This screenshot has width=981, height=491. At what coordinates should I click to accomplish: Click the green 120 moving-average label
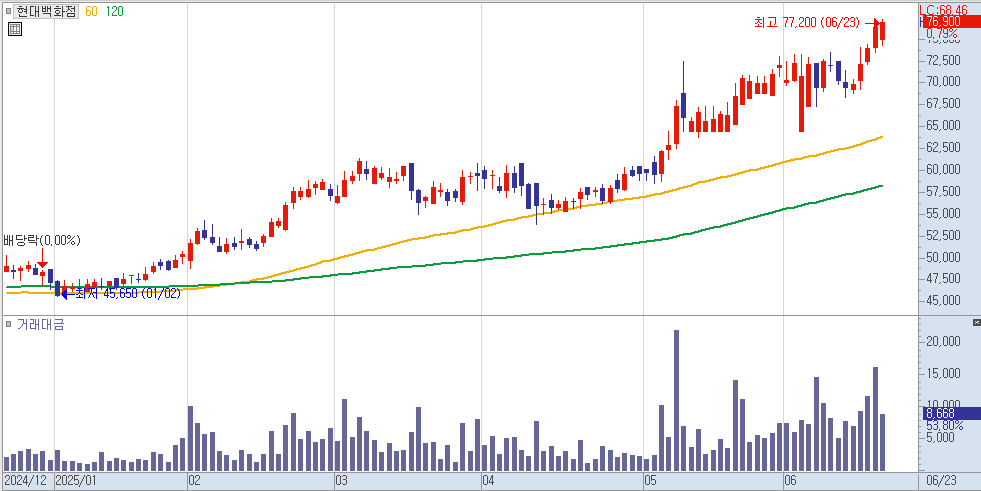coord(113,11)
